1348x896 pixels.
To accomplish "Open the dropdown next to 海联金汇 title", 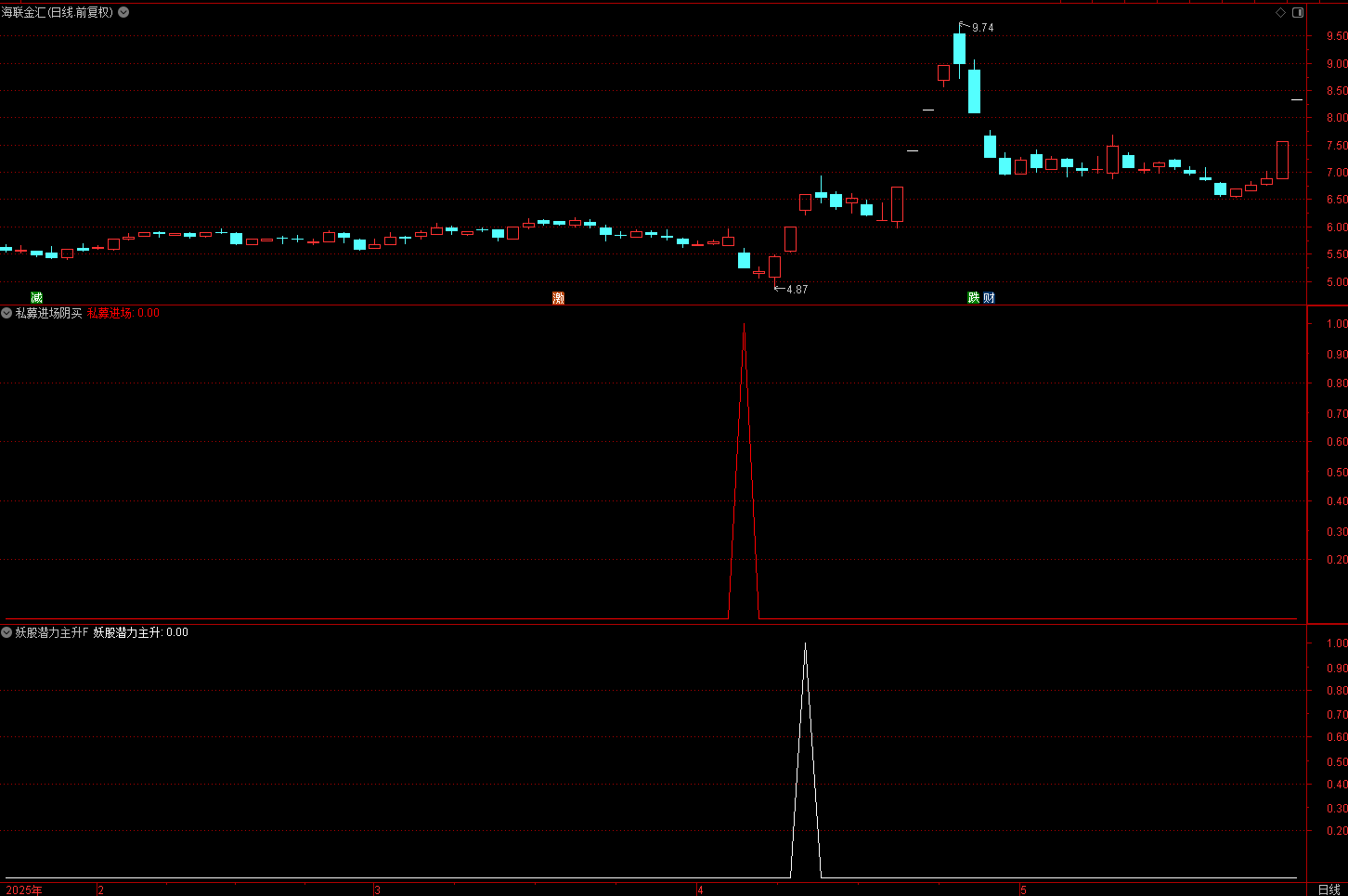I will pos(123,12).
